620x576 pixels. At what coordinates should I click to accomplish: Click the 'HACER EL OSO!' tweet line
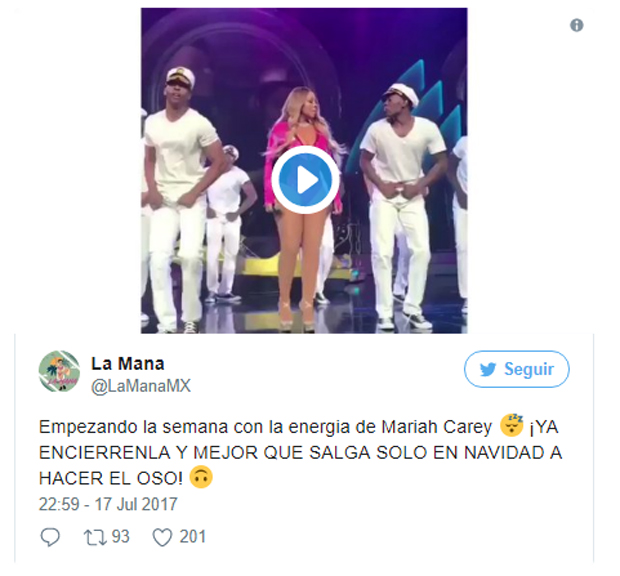point(111,478)
